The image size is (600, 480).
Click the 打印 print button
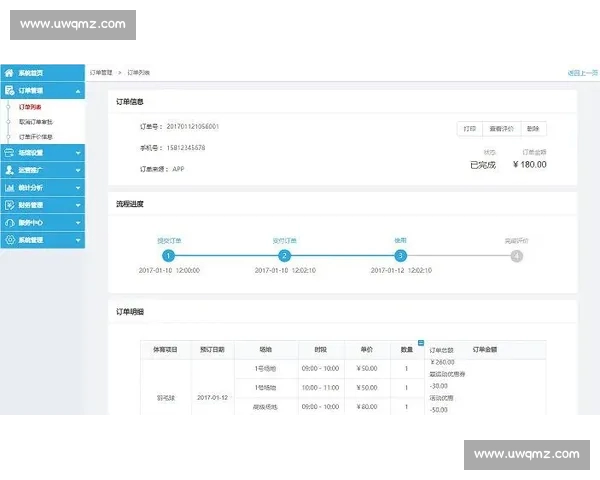(470, 129)
